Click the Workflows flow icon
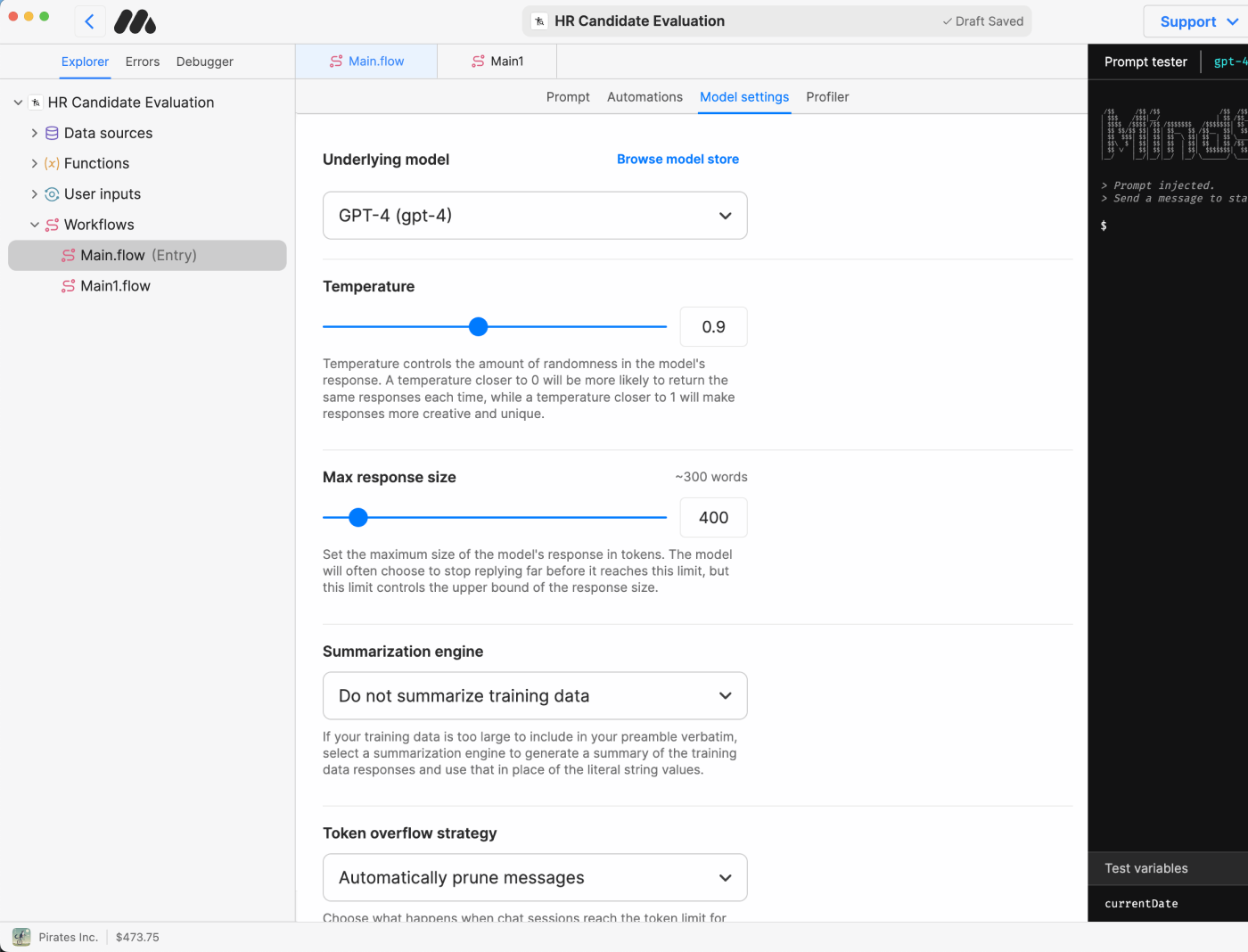 [53, 225]
